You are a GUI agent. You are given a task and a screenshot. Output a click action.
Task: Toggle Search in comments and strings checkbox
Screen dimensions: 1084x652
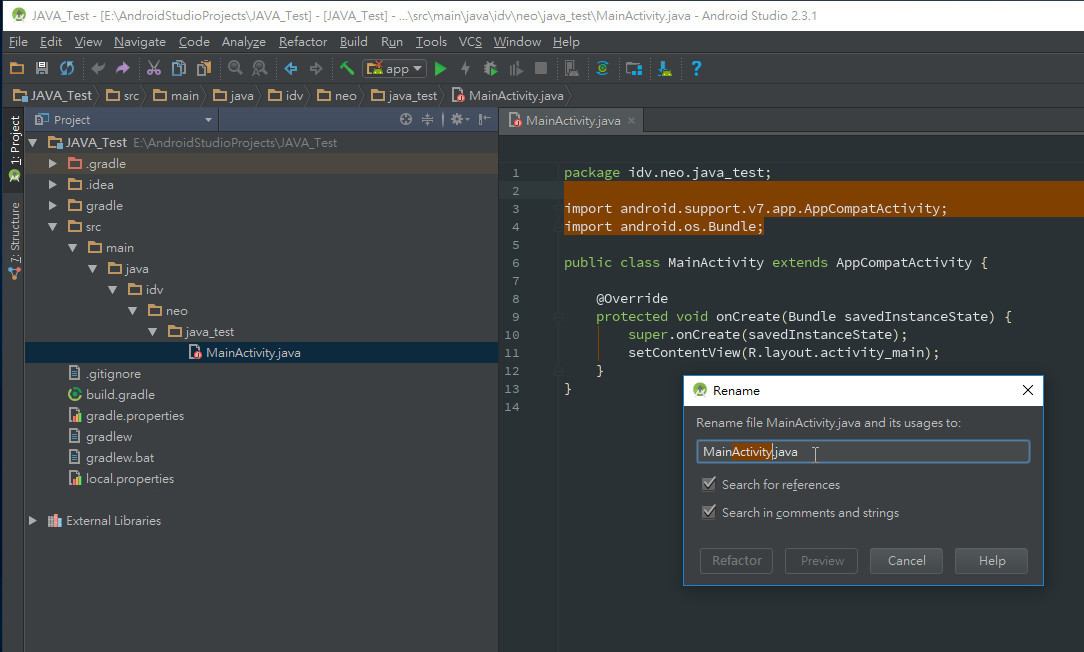(x=709, y=512)
